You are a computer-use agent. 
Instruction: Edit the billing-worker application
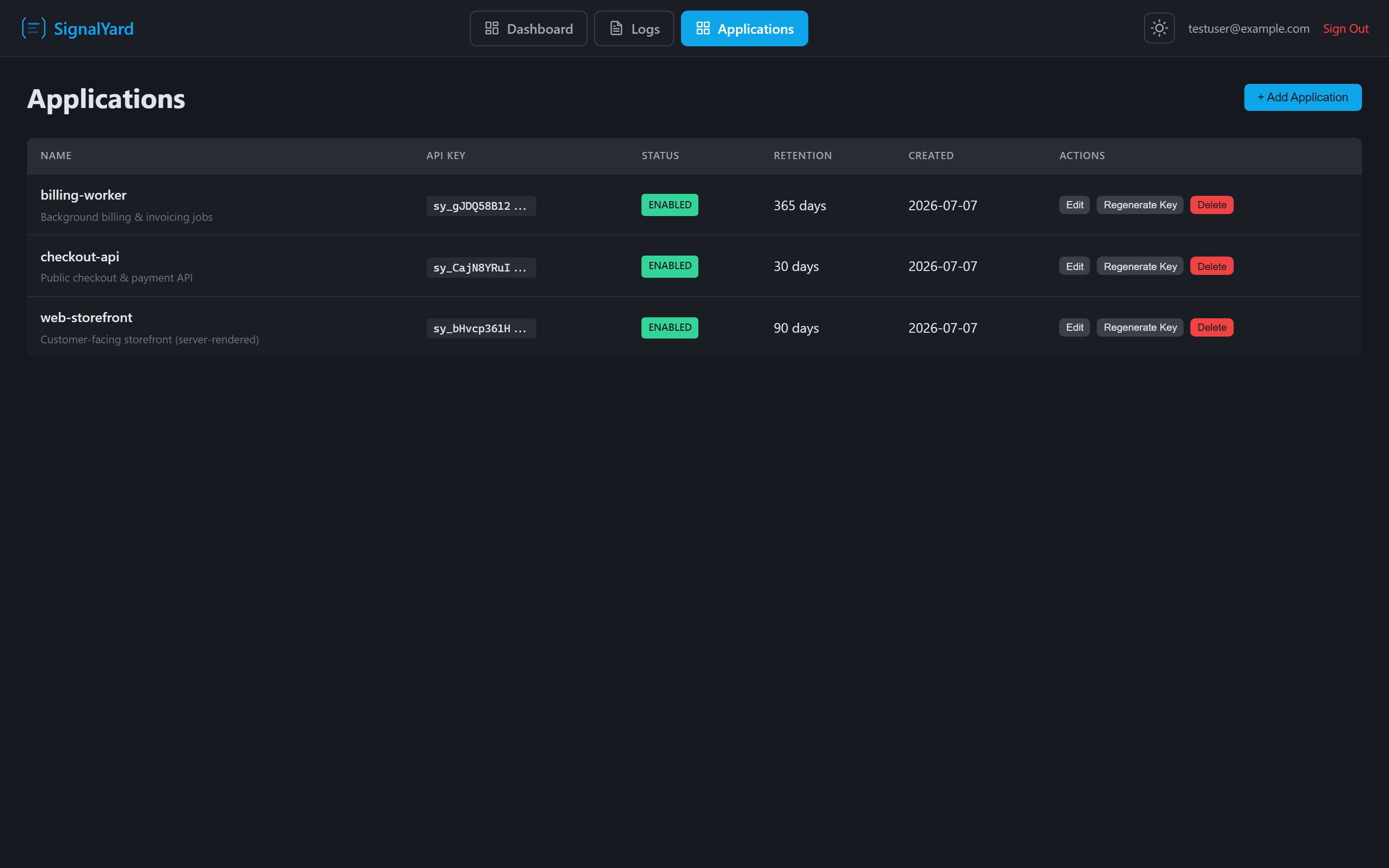(1074, 205)
